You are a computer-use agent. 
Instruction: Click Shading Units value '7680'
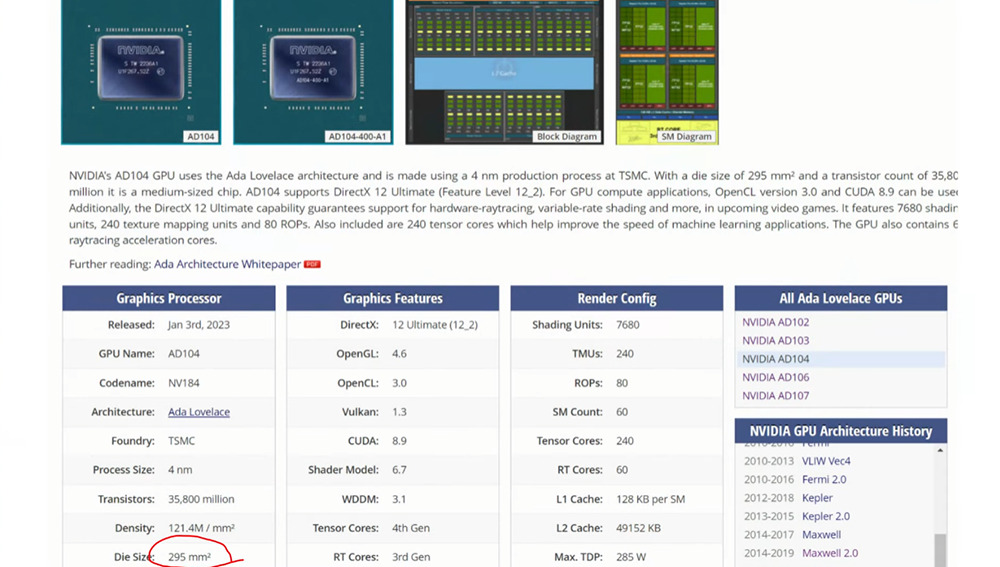click(628, 325)
